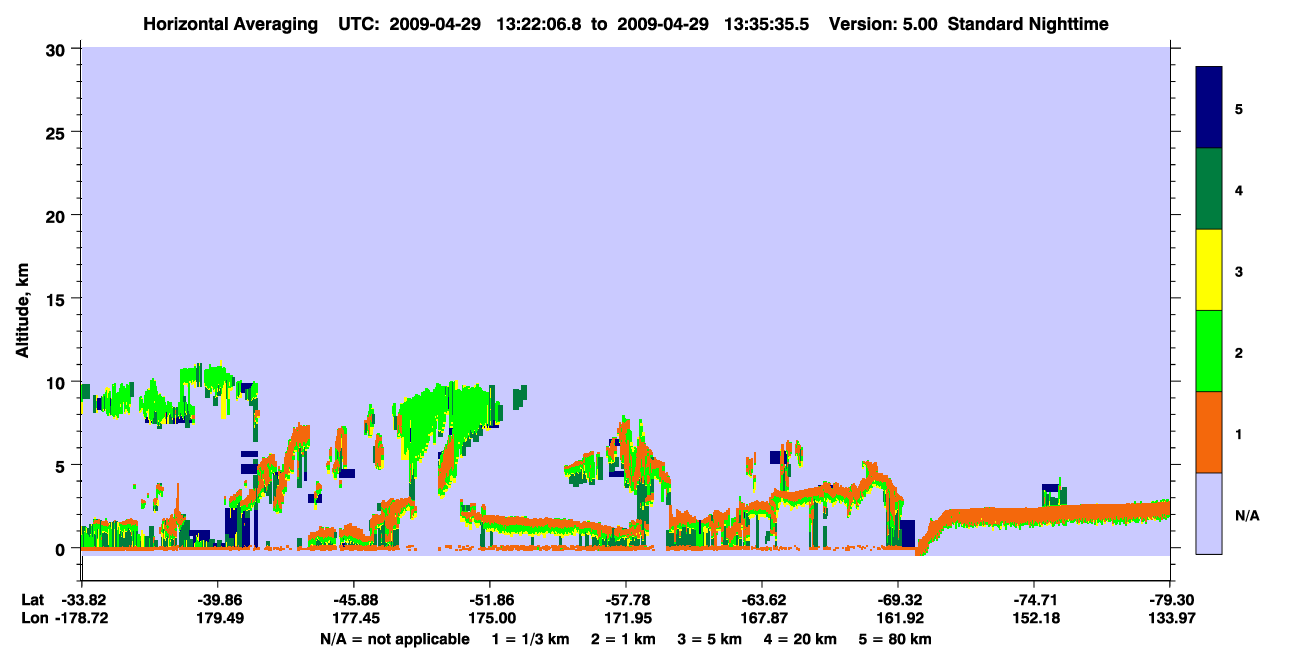Click the longitude value 177.45
The height and width of the screenshot is (667, 1300).
click(x=354, y=619)
